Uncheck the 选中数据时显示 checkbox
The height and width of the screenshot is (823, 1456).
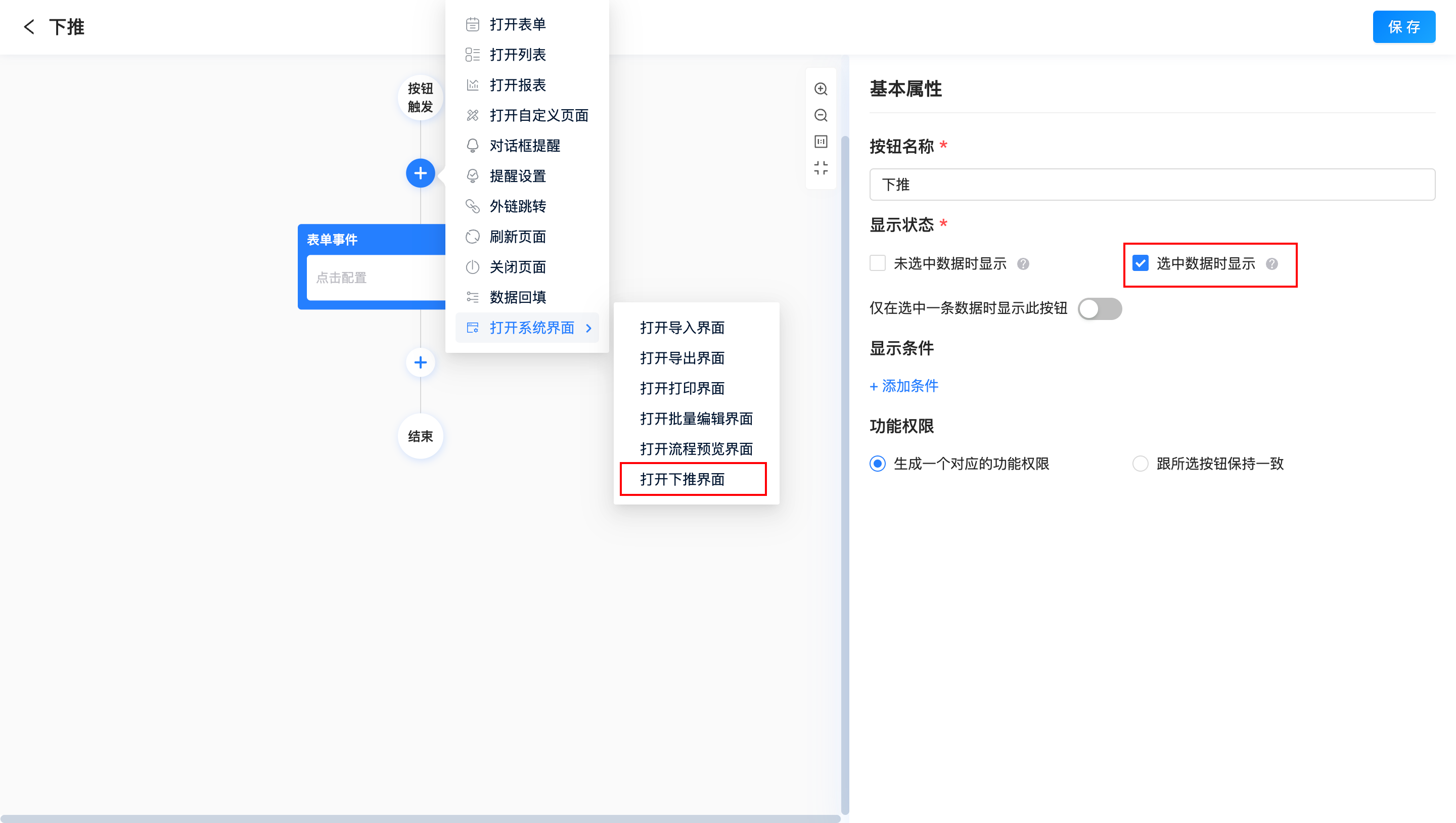[x=1140, y=263]
